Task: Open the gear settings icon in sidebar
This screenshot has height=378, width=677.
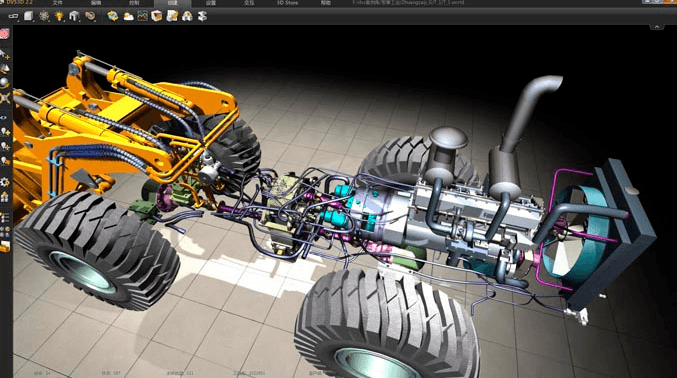Action: (5, 182)
